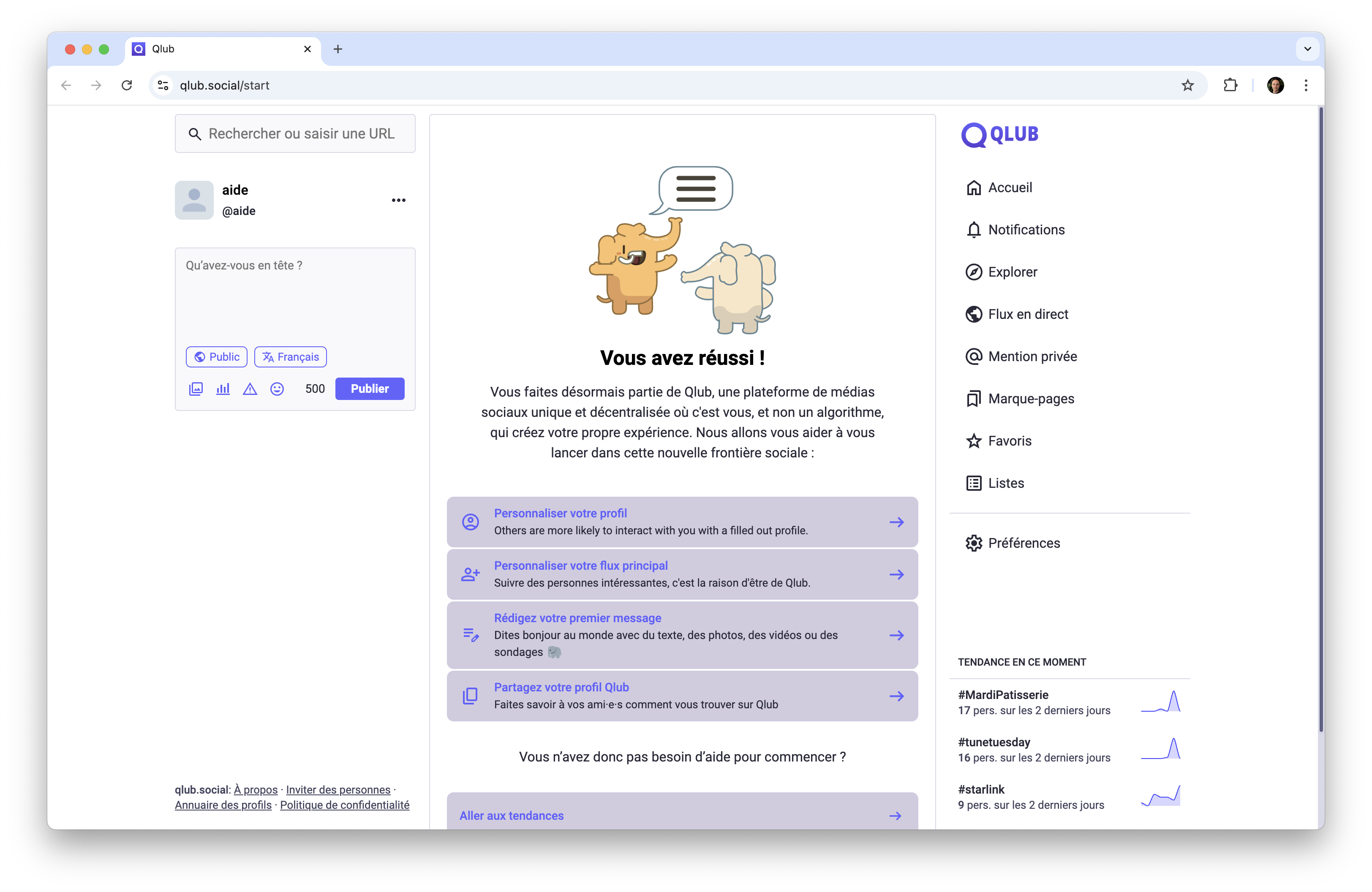Viewport: 1372px width, 892px height.
Task: Open Politique de confidentialité link
Action: 345,805
